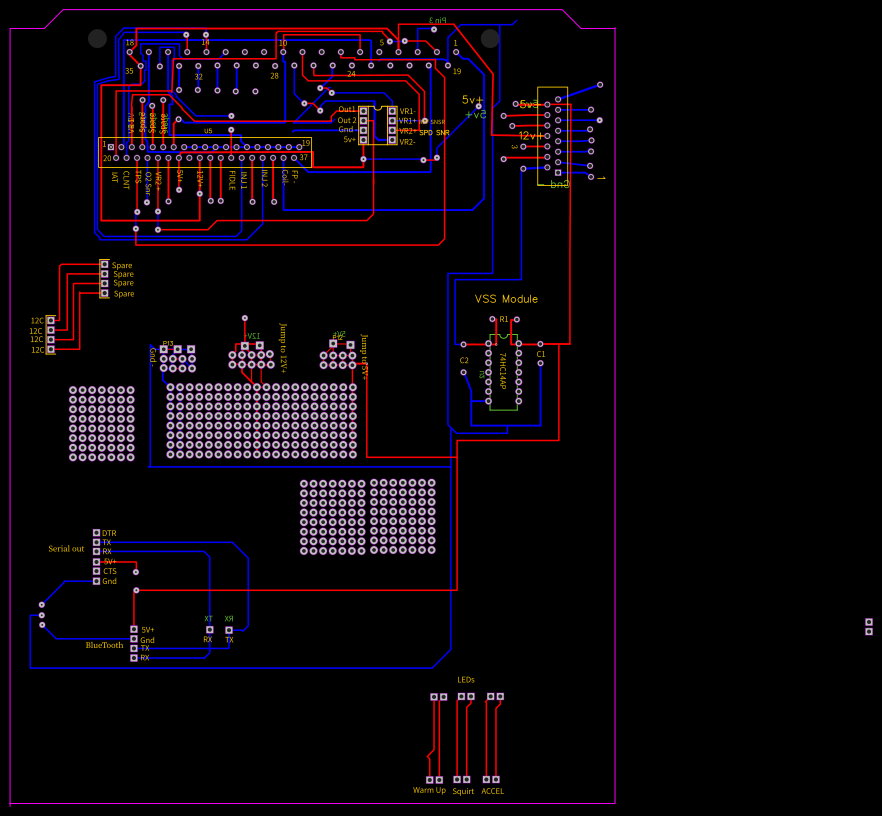Select capacitor C1 pad
Screen dimensions: 882x816
[540, 363]
